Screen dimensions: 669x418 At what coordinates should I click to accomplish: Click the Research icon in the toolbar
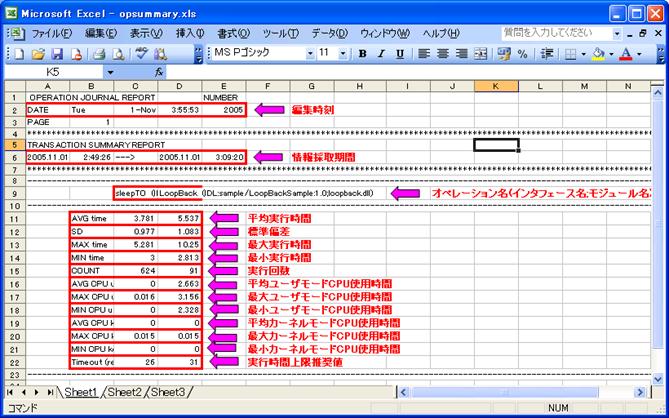(160, 54)
